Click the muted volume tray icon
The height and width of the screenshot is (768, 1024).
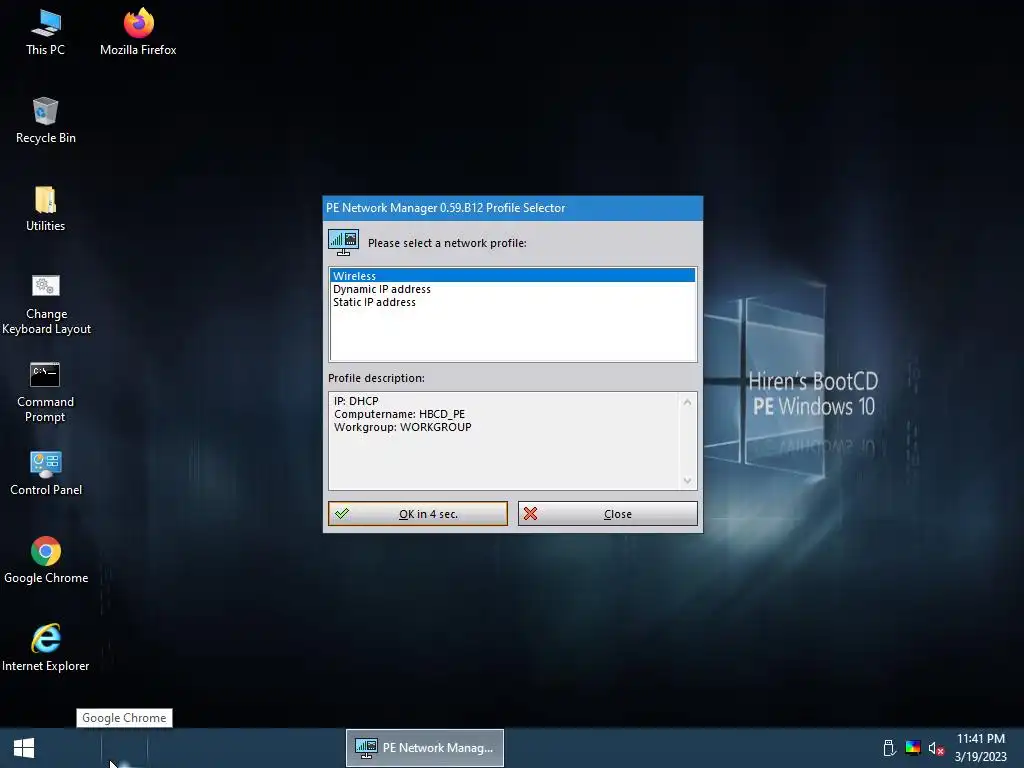click(x=936, y=748)
